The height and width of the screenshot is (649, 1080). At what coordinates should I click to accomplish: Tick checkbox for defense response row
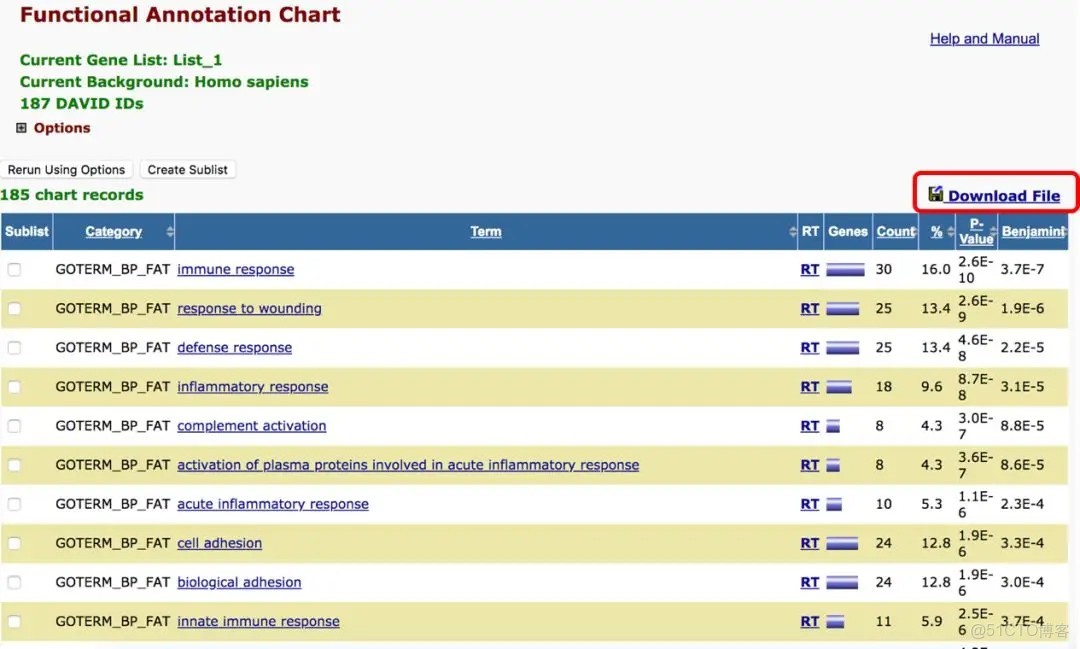pos(14,348)
